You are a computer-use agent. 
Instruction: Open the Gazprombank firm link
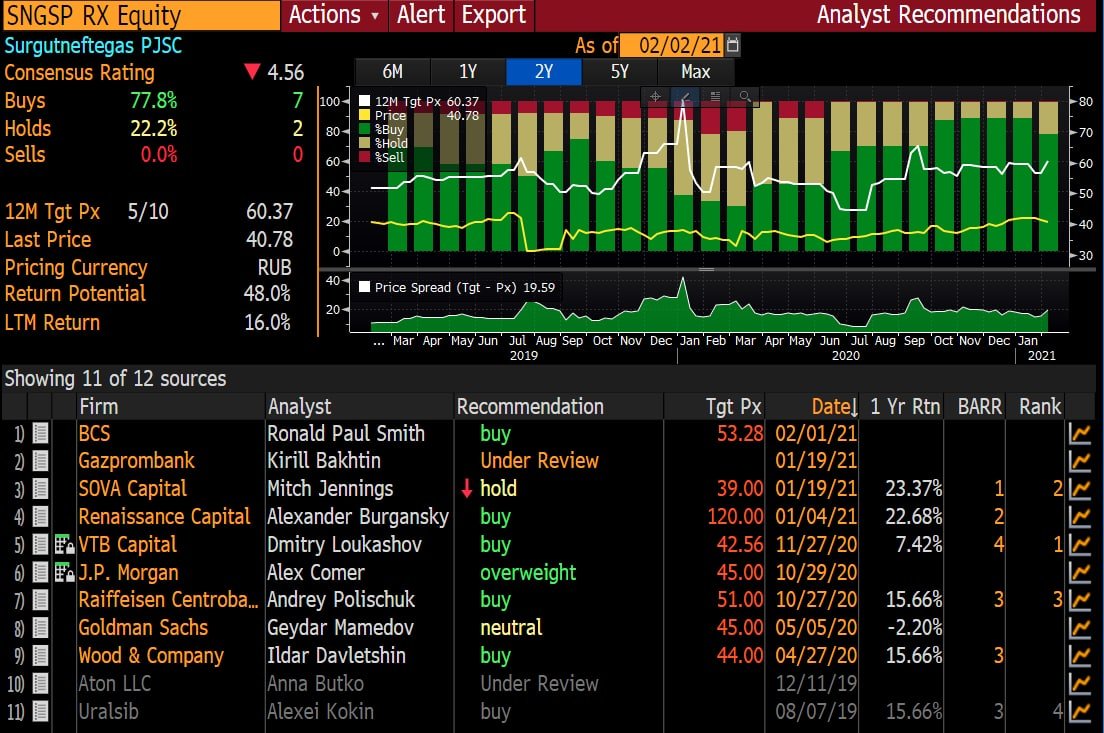pyautogui.click(x=137, y=461)
